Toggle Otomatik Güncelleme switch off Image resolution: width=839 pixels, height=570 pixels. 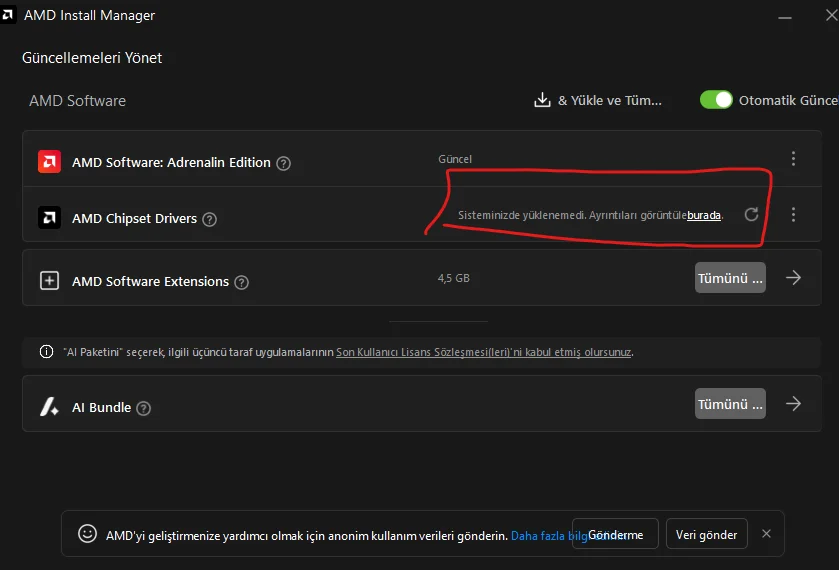tap(716, 100)
